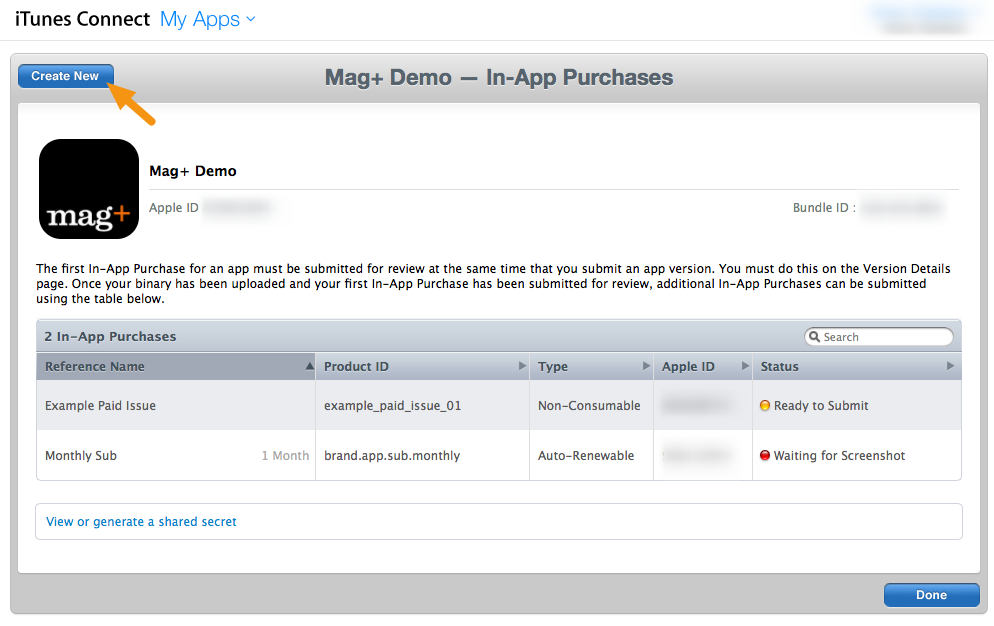Click the Mag+ Demo app name
The height and width of the screenshot is (626, 994).
click(x=193, y=171)
